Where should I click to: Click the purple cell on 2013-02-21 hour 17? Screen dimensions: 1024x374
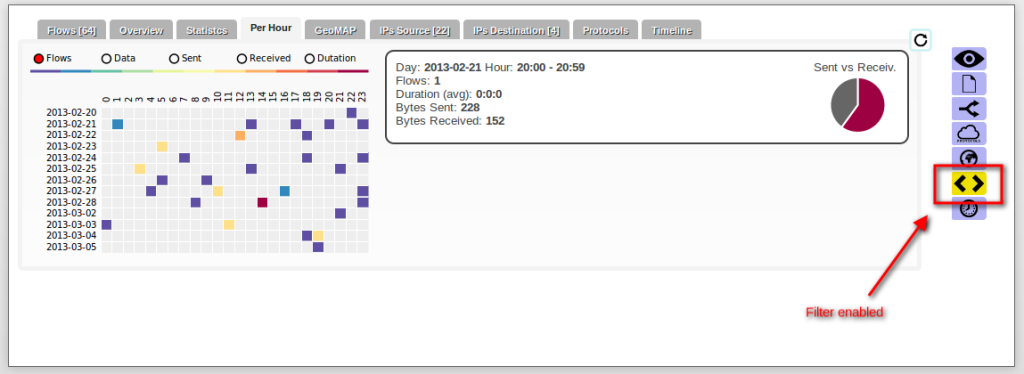coord(296,124)
